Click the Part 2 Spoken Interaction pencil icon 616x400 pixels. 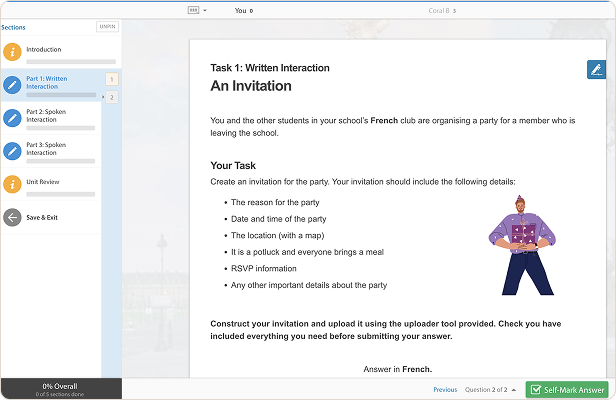pyautogui.click(x=12, y=118)
